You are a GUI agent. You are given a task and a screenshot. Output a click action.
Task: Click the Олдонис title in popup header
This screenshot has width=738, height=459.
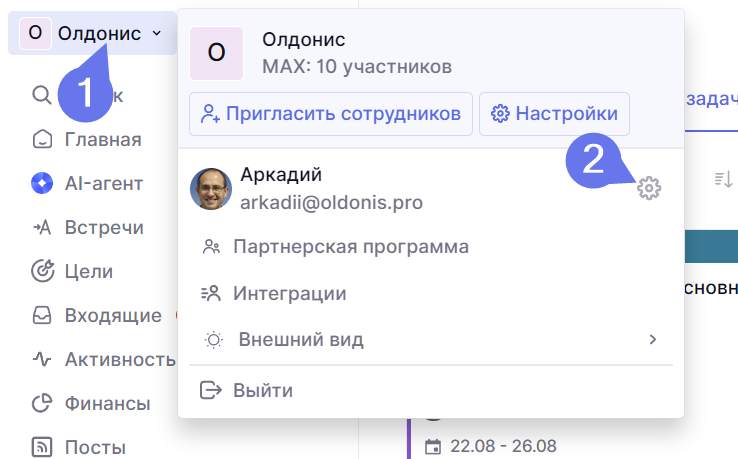tap(304, 40)
